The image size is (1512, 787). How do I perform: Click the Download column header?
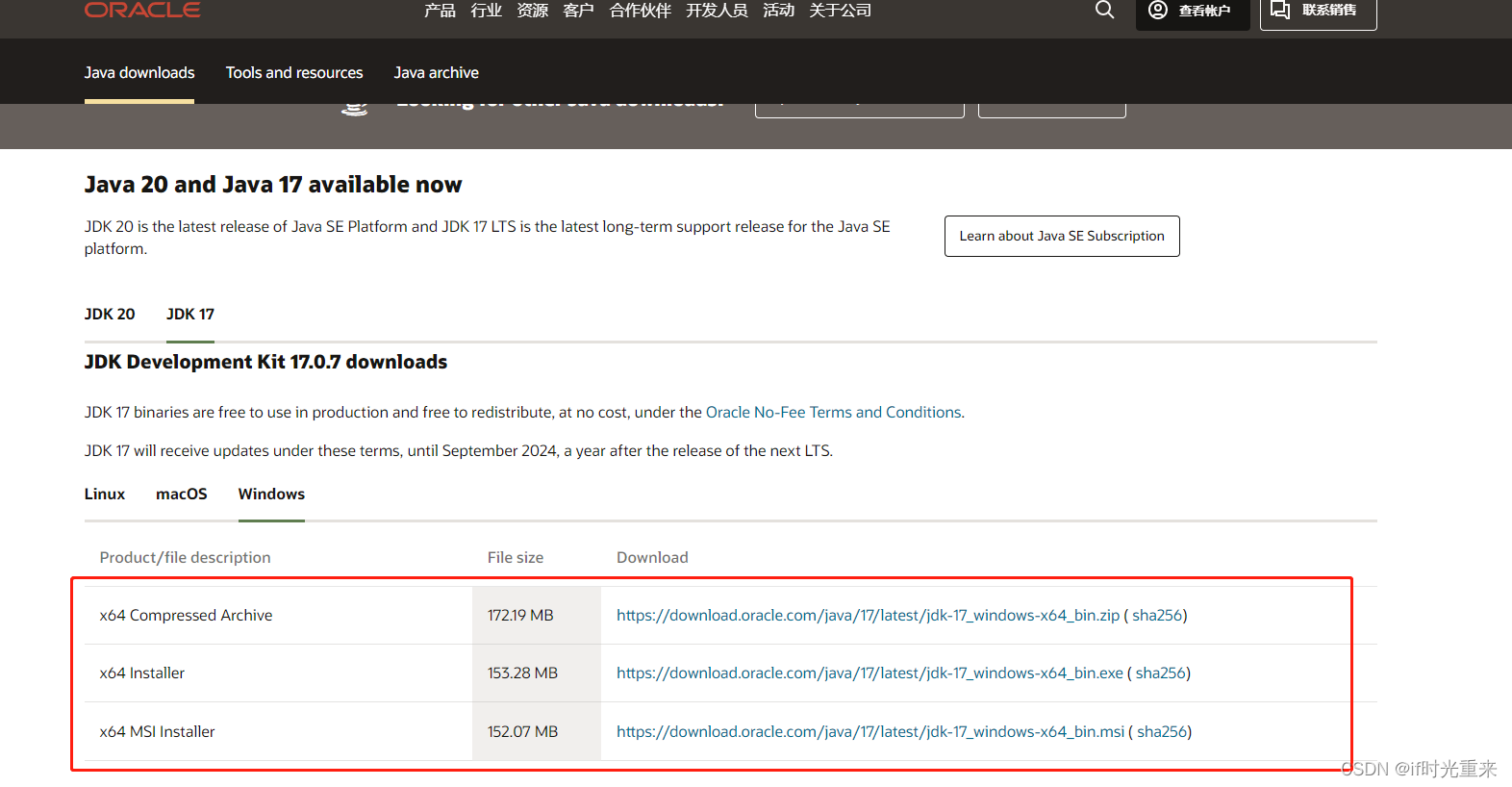tap(652, 558)
